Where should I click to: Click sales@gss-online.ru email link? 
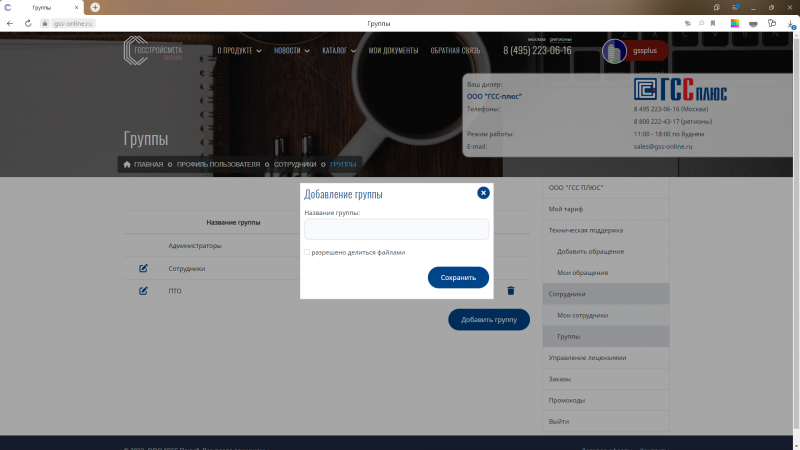click(x=663, y=146)
